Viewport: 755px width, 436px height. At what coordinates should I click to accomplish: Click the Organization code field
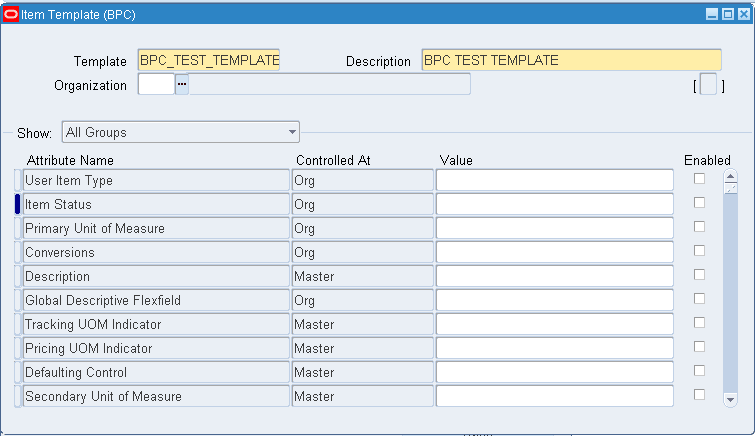155,85
